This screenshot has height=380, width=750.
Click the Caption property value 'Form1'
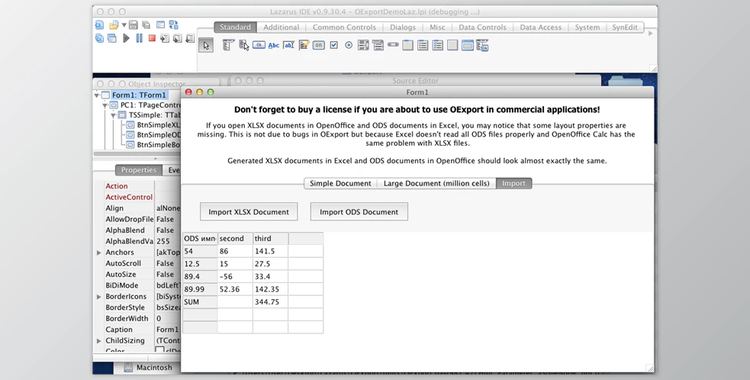point(167,329)
